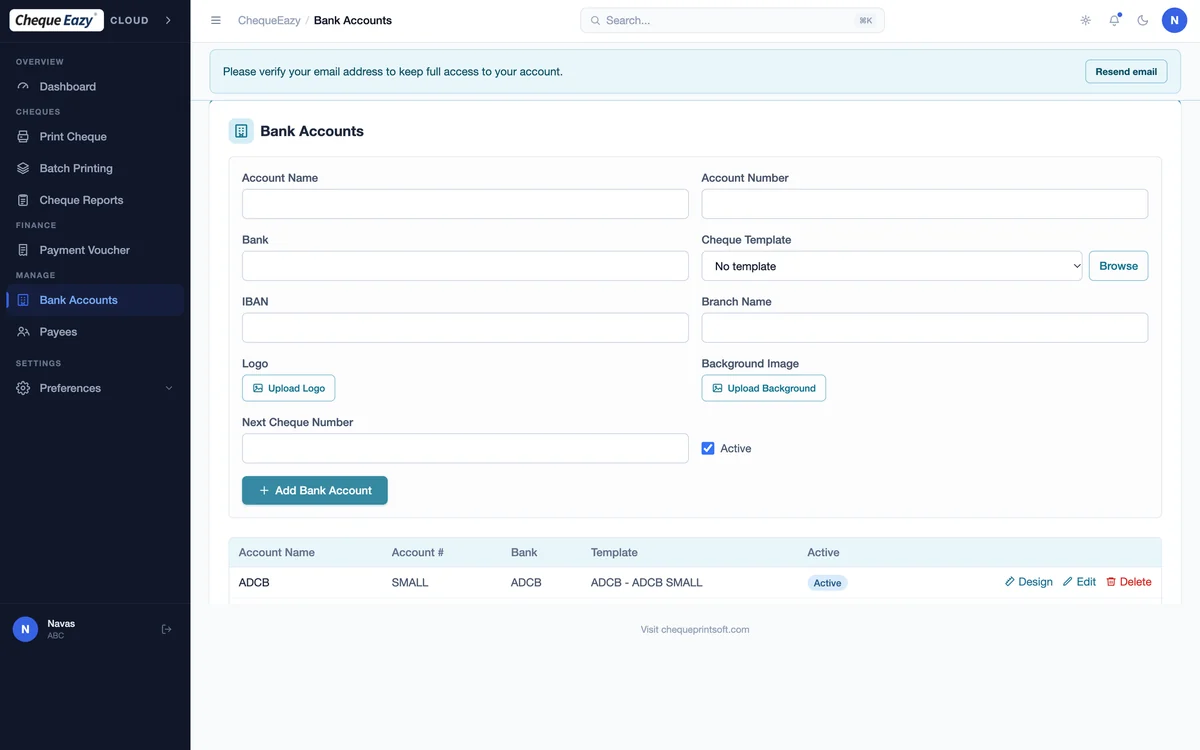Open the blue N user avatar menu
Screen dimensions: 1200x750
tap(1174, 20)
